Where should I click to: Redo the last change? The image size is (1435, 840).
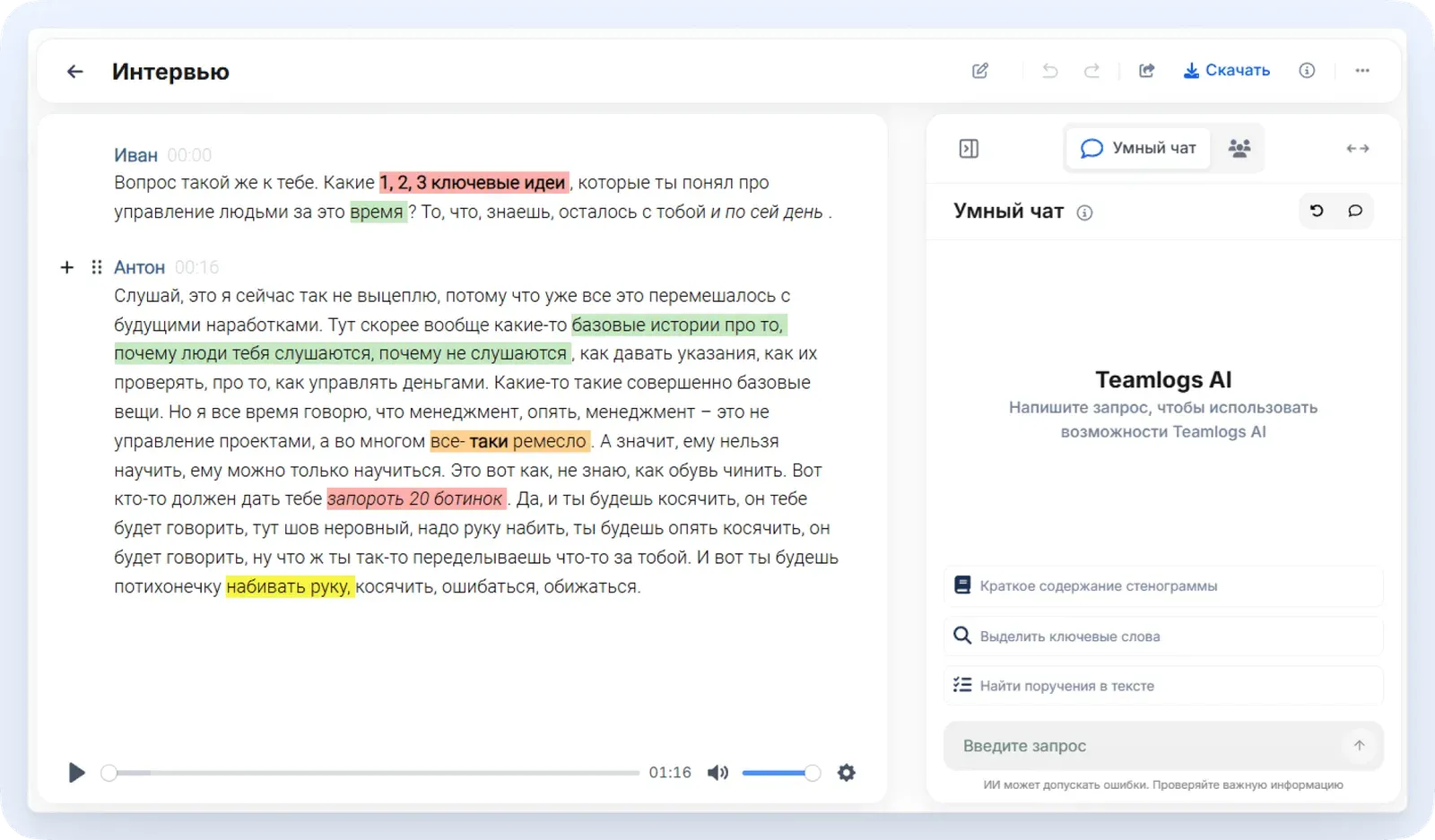pos(1091,71)
